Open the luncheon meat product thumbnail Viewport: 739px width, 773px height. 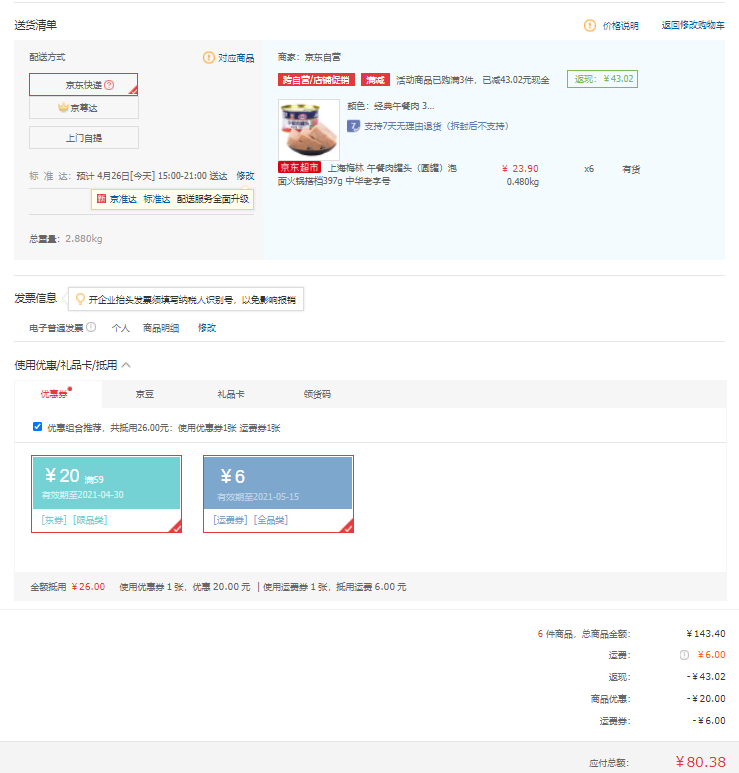pos(309,130)
